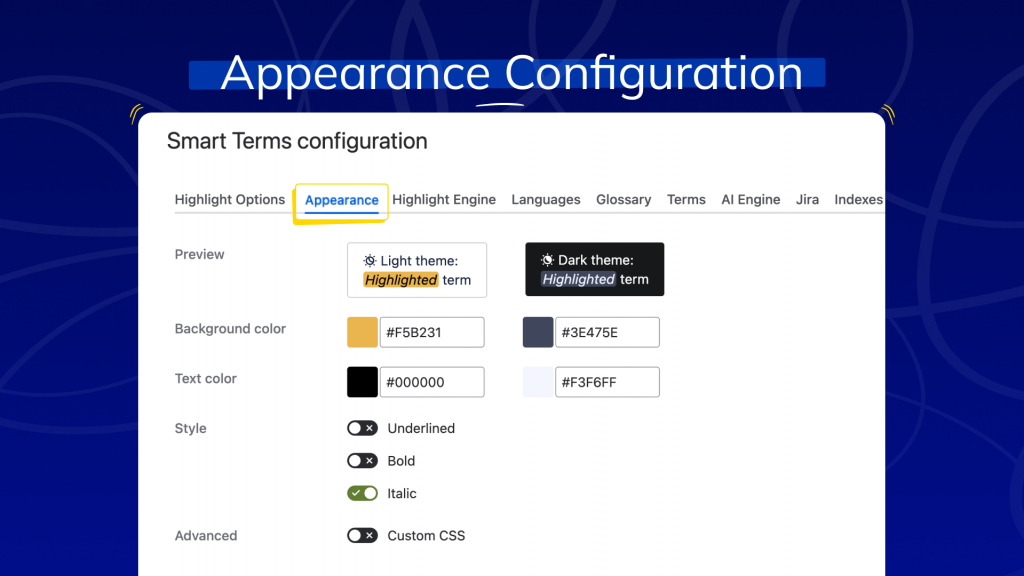Turn on the Custom CSS toggle
The width and height of the screenshot is (1024, 576).
pos(362,536)
